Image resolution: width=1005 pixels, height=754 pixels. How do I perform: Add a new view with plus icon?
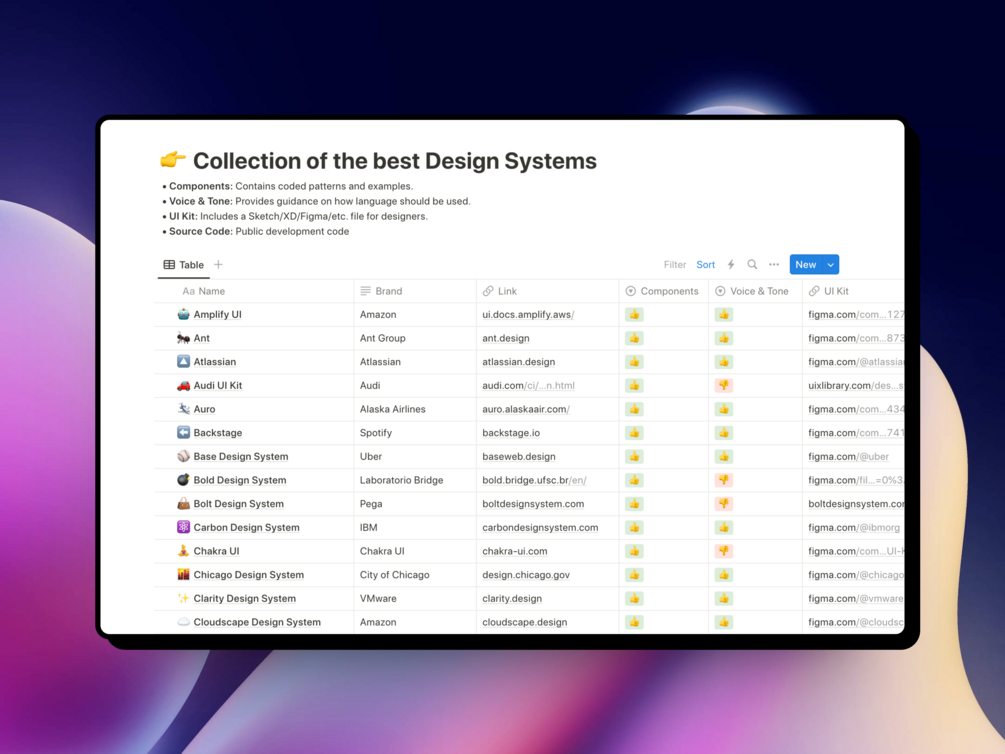pyautogui.click(x=219, y=264)
